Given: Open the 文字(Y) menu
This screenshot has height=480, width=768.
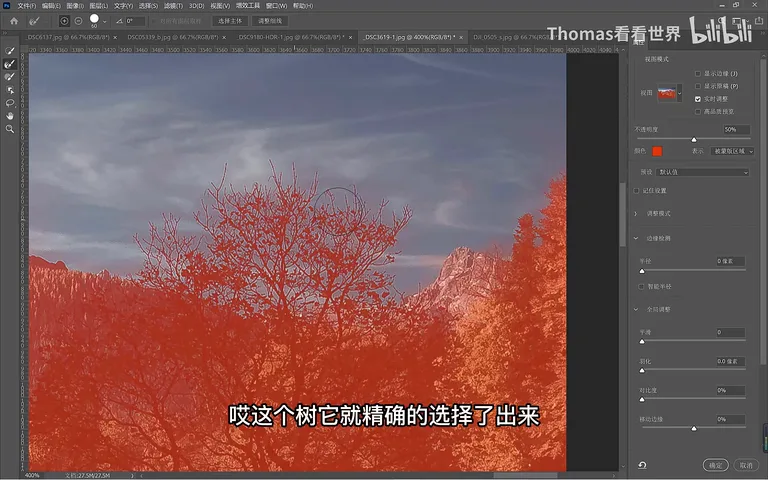Looking at the screenshot, I should point(123,6).
